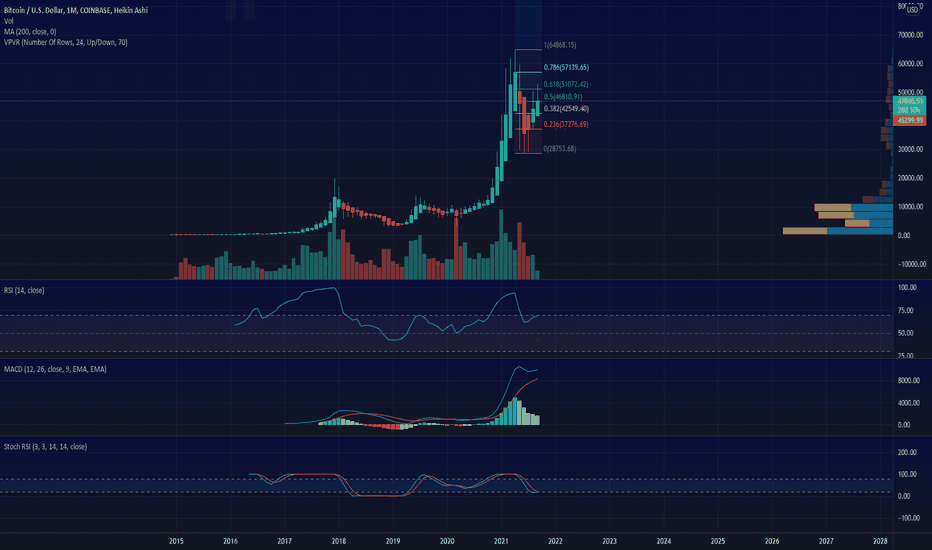Click the red 45299.99 price tag
Image resolution: width=932 pixels, height=550 pixels.
click(x=909, y=121)
